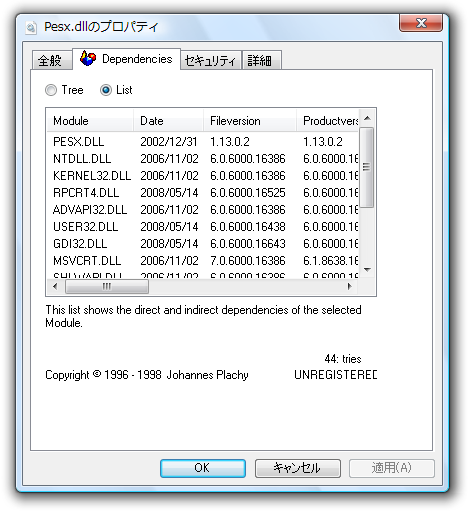
Task: Close the properties dialog with the X button
Action: [421, 23]
